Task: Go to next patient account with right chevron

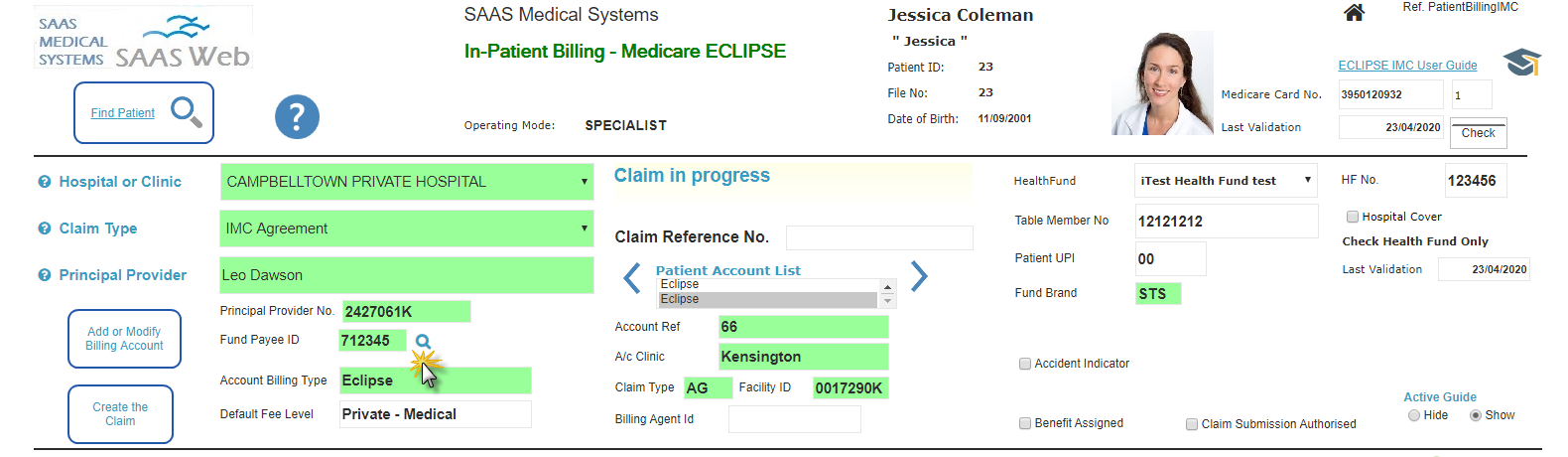Action: tap(919, 276)
